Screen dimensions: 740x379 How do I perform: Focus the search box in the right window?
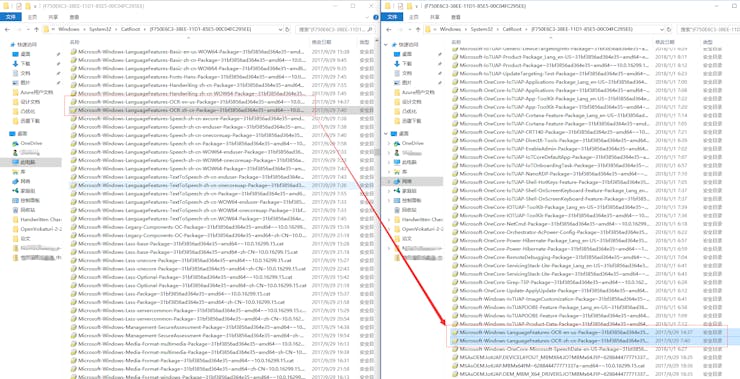pyautogui.click(x=708, y=29)
